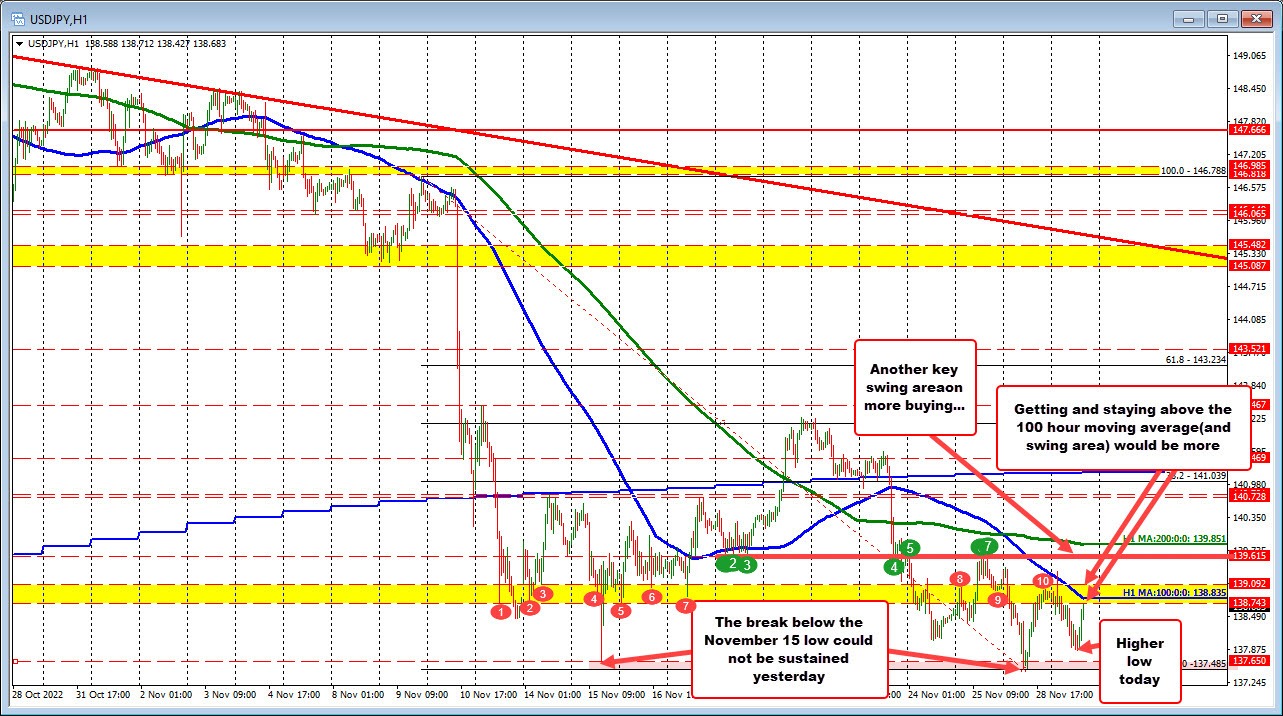This screenshot has height=716, width=1283.
Task: Close the USDJPY,H1 chart window
Action: [x=1255, y=18]
